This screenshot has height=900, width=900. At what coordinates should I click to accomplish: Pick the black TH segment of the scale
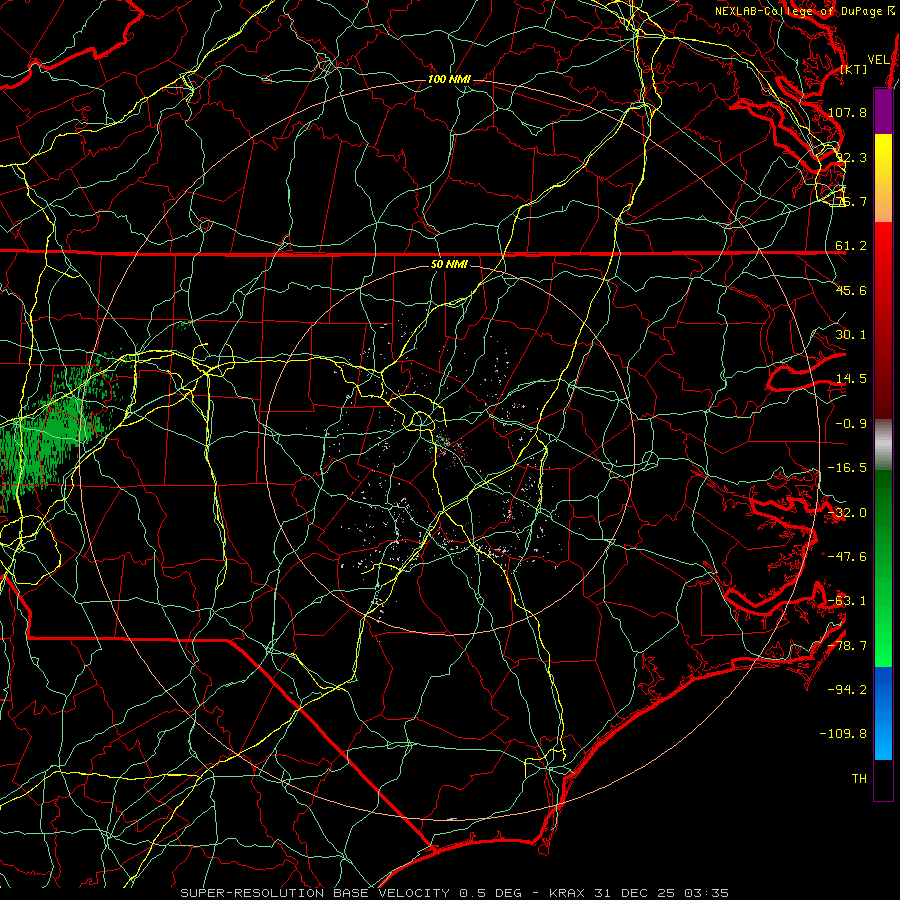coord(883,779)
